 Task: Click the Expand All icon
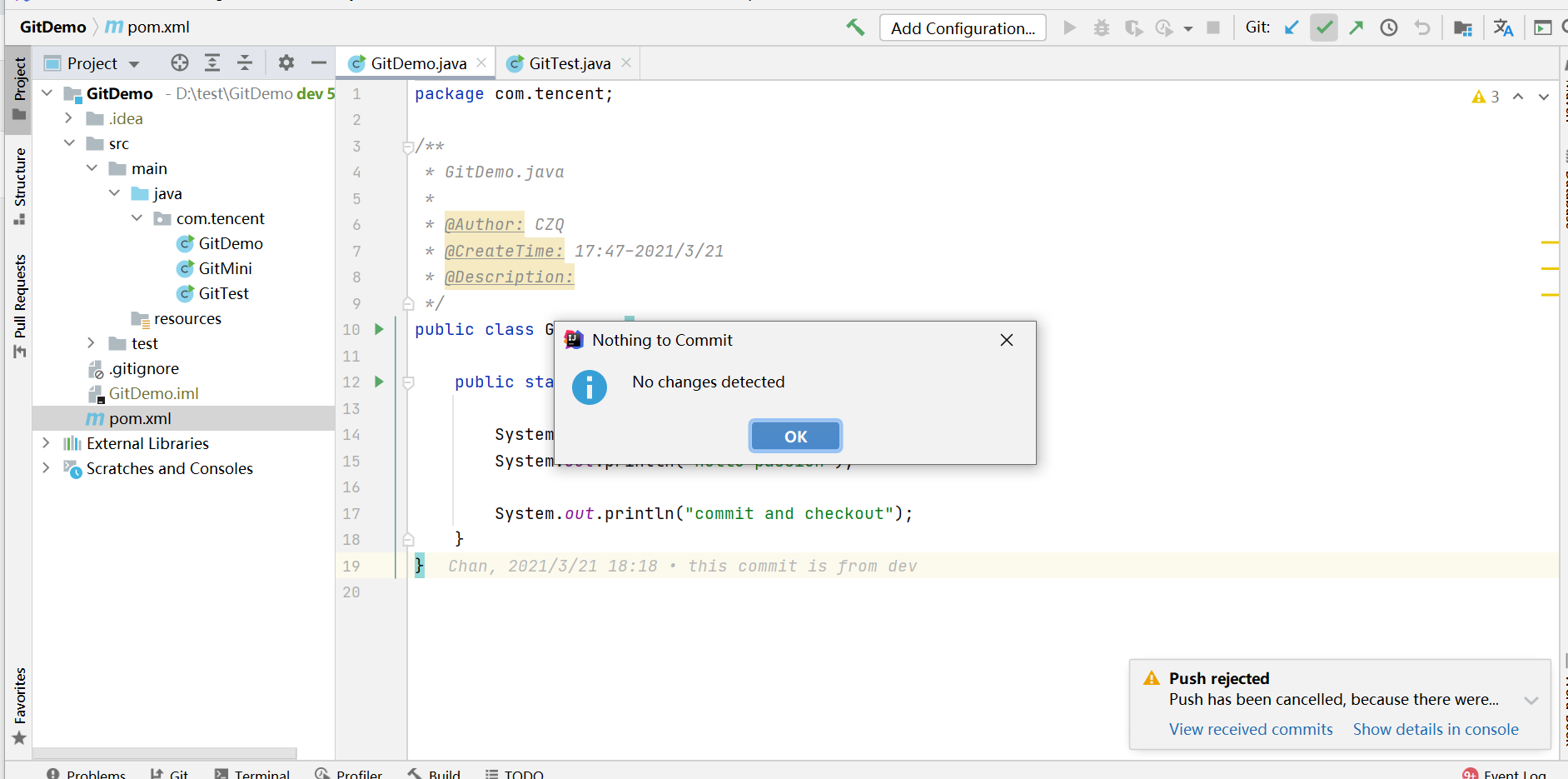212,62
